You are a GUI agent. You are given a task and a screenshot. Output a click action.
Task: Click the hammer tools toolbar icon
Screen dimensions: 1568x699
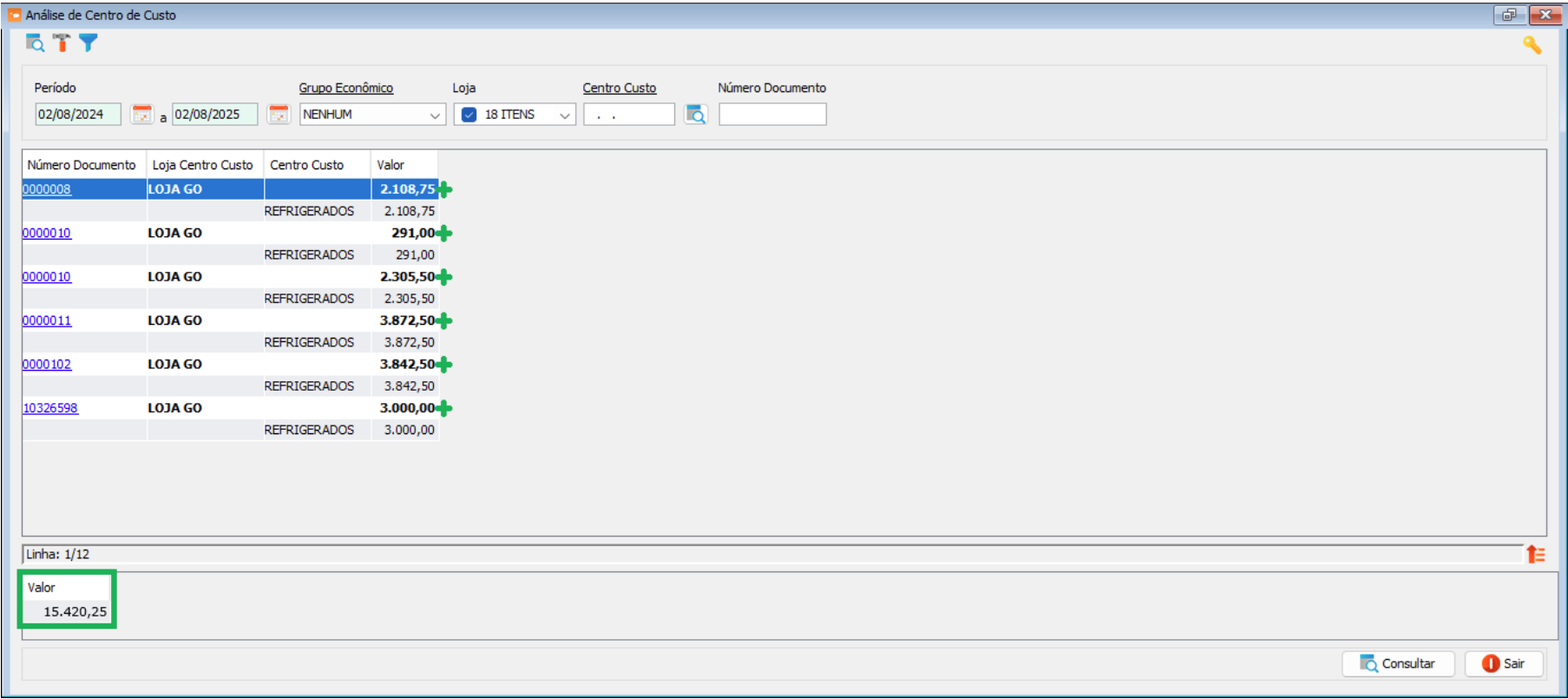click(x=62, y=43)
